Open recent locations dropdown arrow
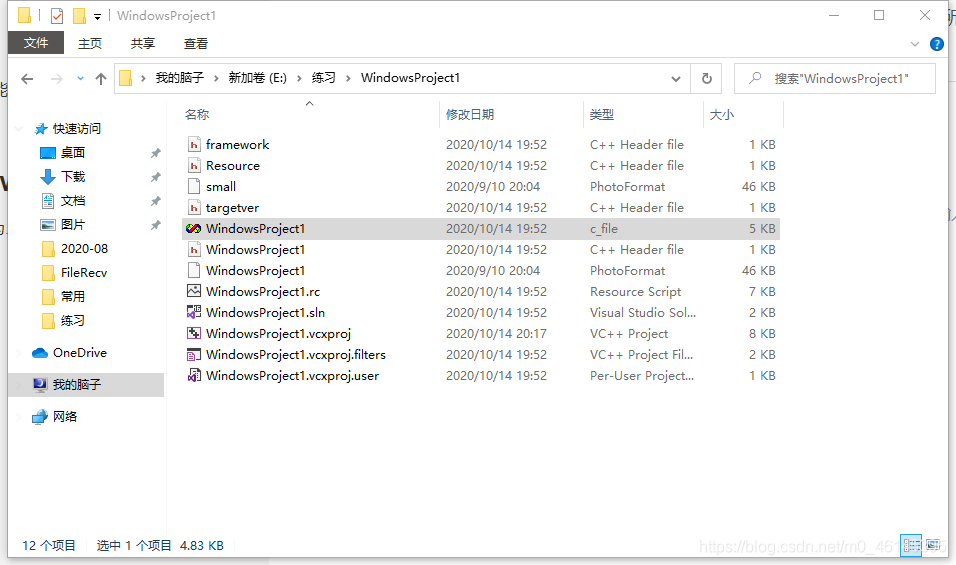 [80, 79]
